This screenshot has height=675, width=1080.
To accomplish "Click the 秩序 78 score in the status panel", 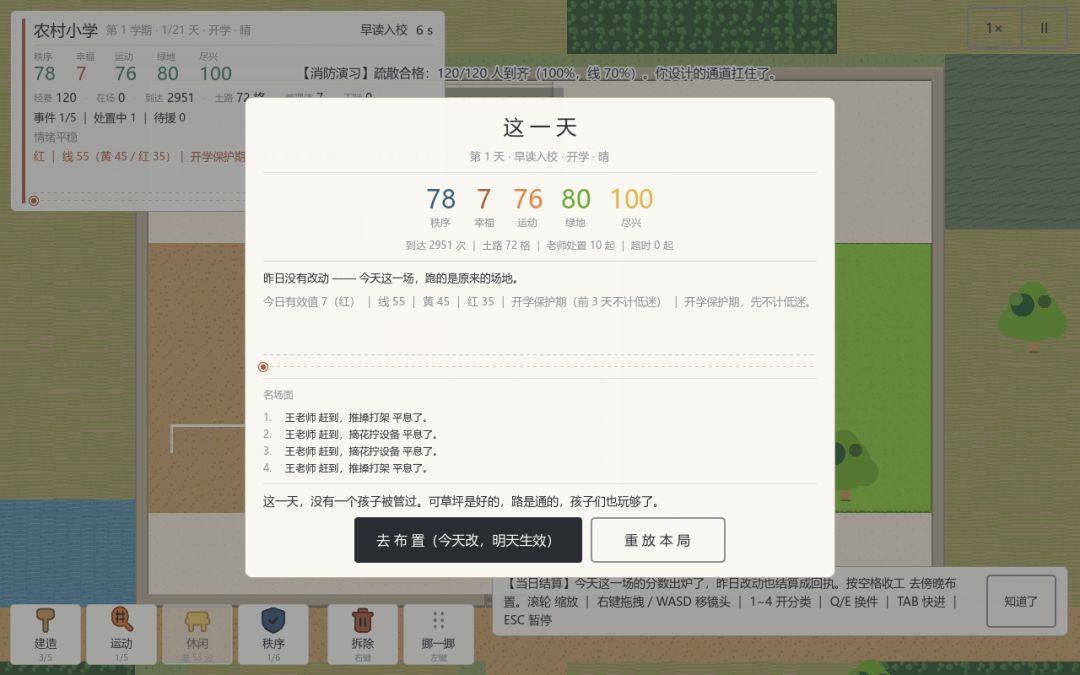I will pos(45,73).
